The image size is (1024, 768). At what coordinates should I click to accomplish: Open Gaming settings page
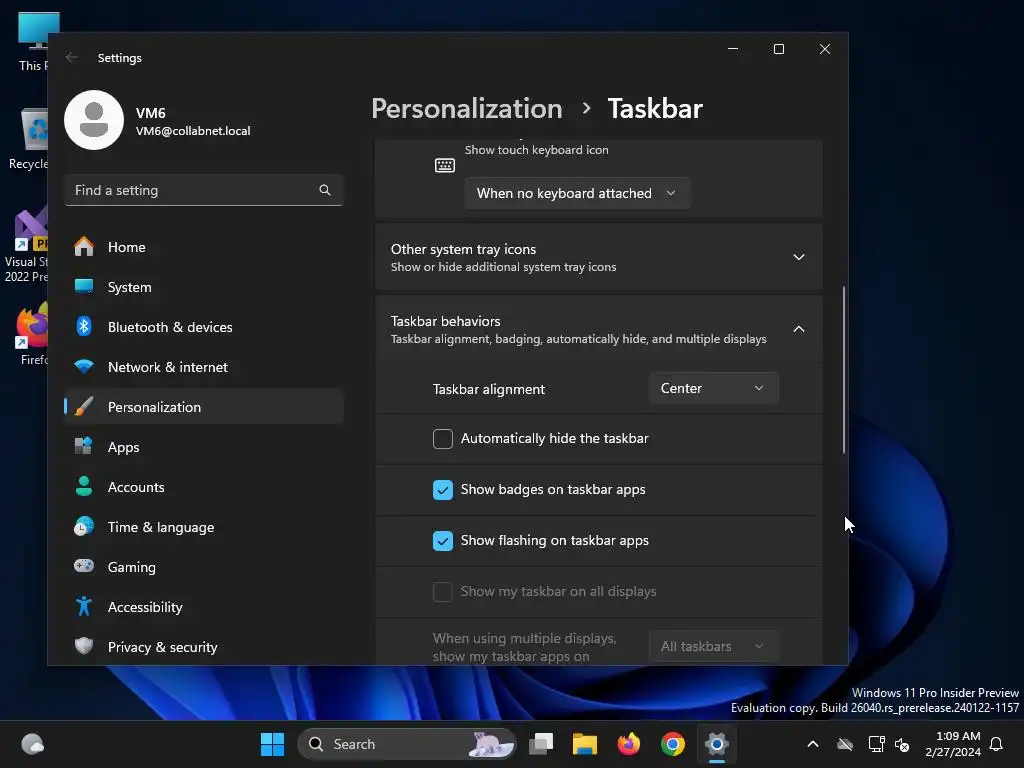pos(204,566)
